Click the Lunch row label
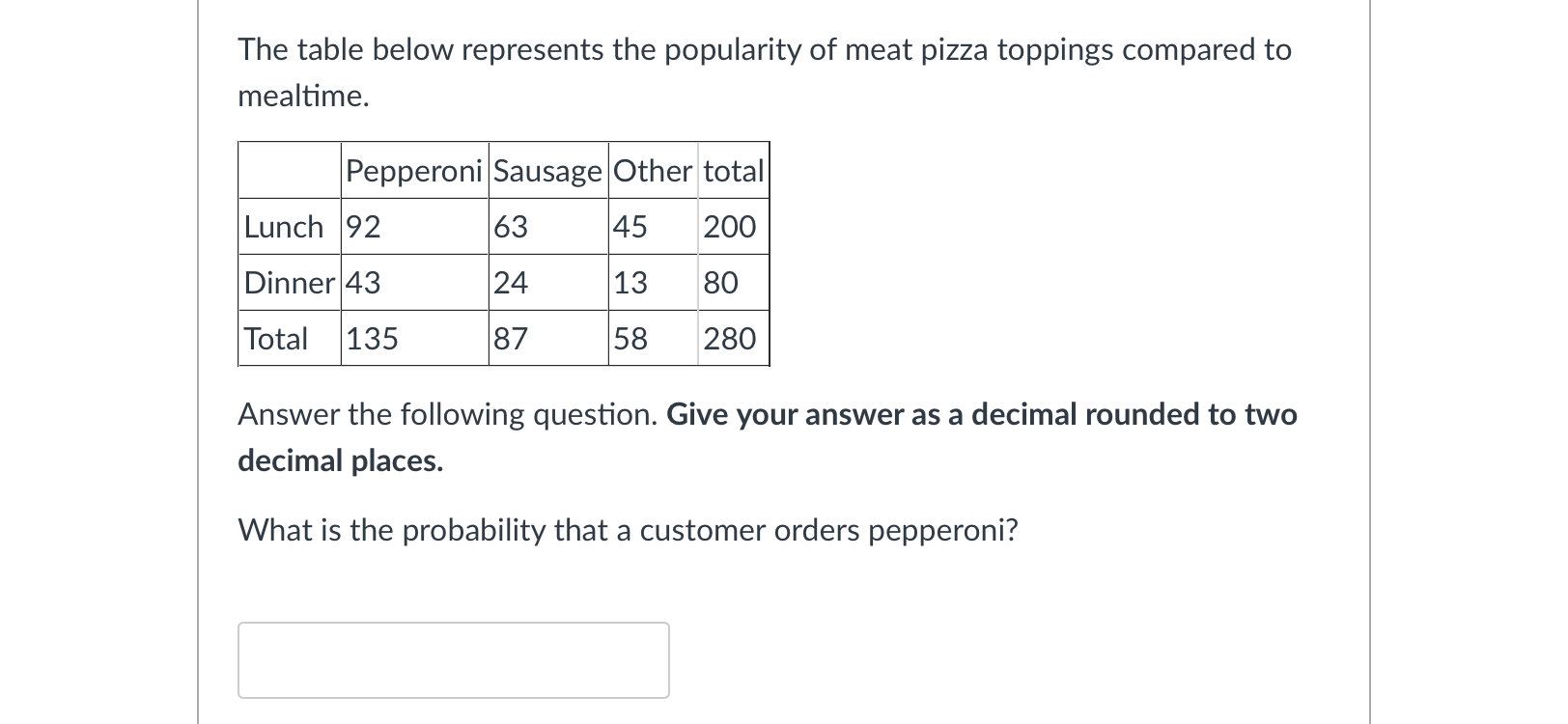The height and width of the screenshot is (724, 1568). 284,226
